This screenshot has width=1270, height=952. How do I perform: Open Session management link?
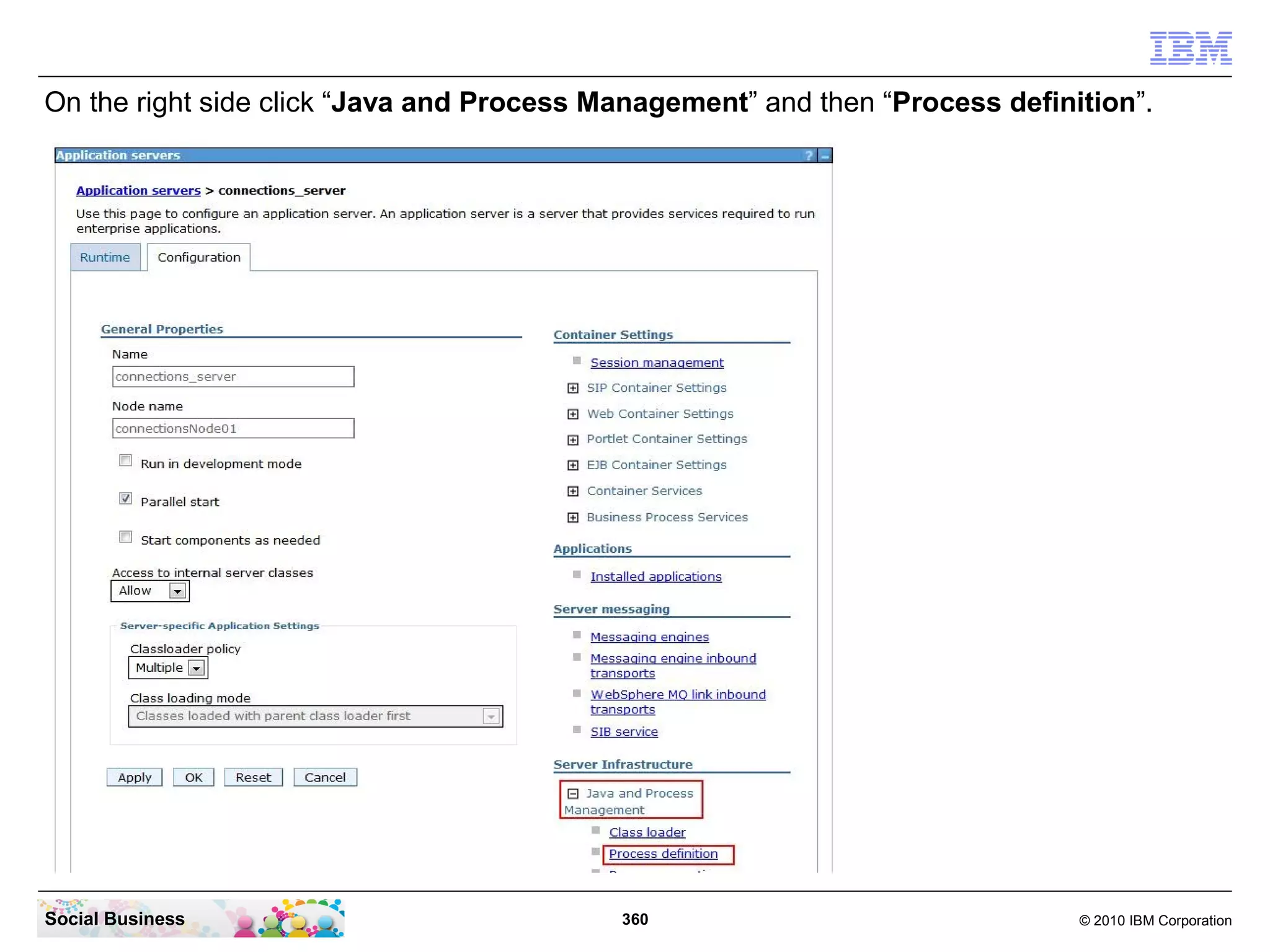[x=657, y=363]
